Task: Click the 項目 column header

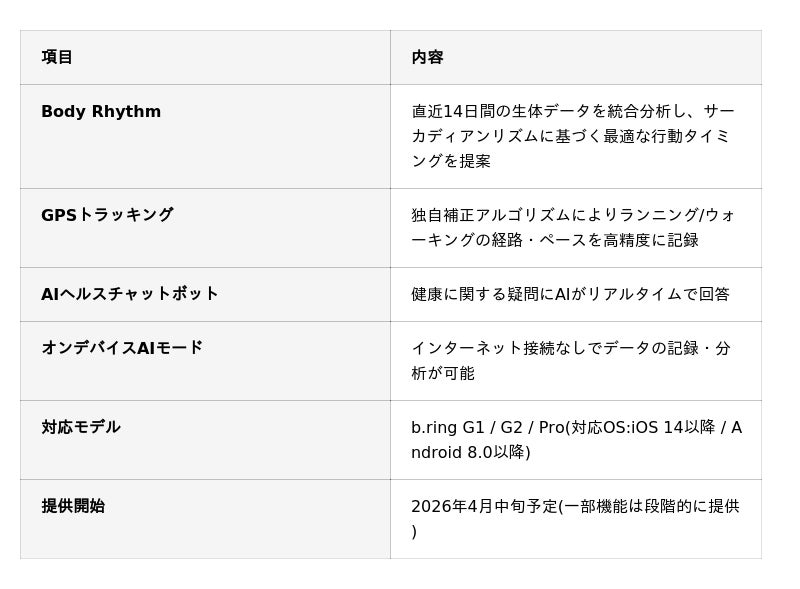Action: [57, 57]
